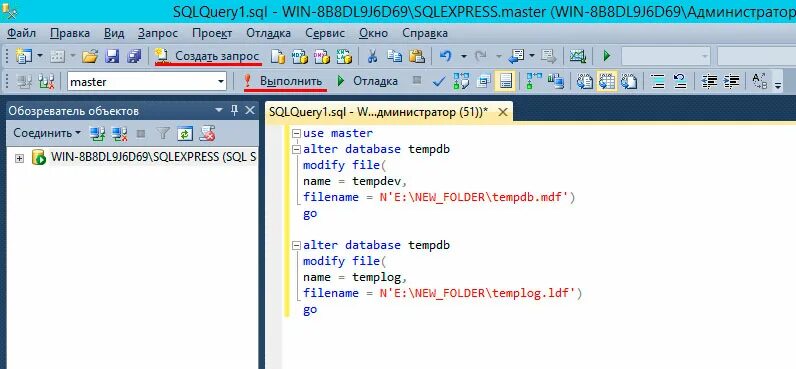Click the DMX query icon
Screen dimensions: 796x369
click(x=322, y=56)
